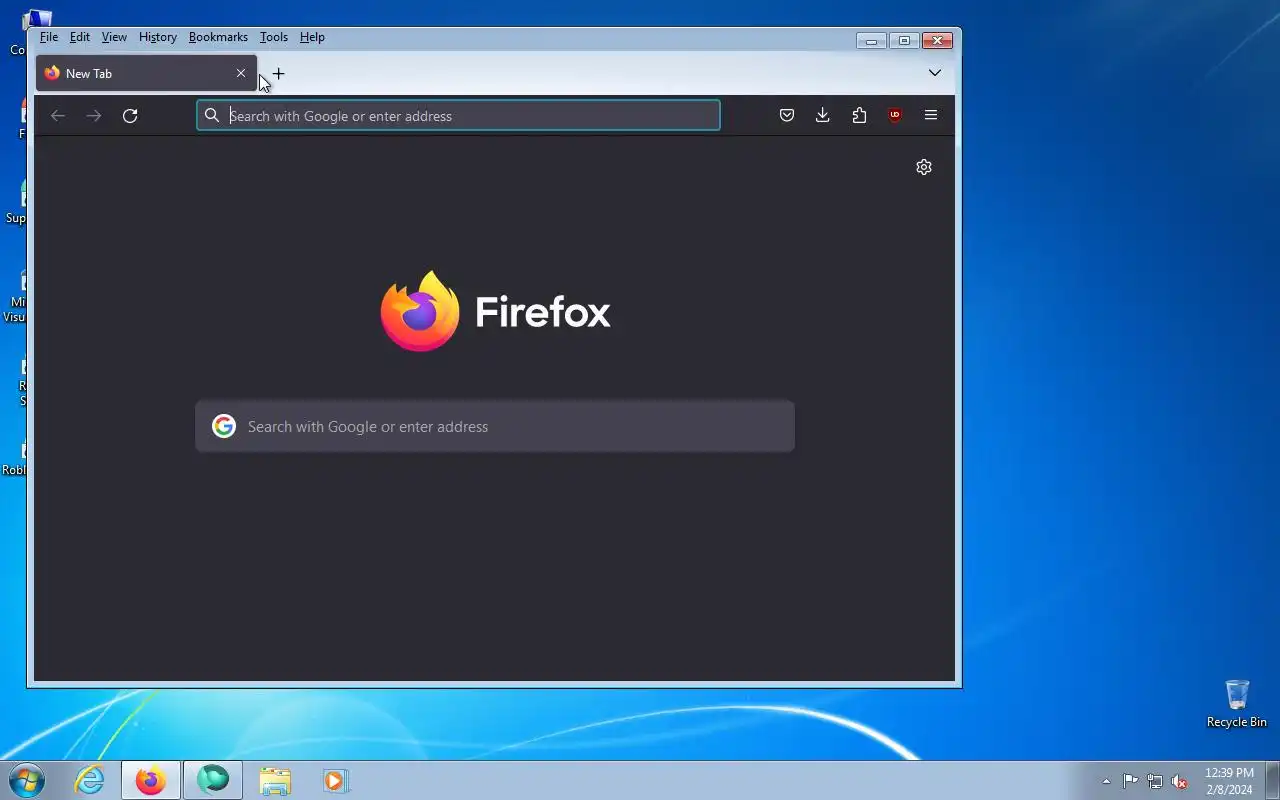Focus the address bar search field
Image resolution: width=1280 pixels, height=800 pixels.
458,116
